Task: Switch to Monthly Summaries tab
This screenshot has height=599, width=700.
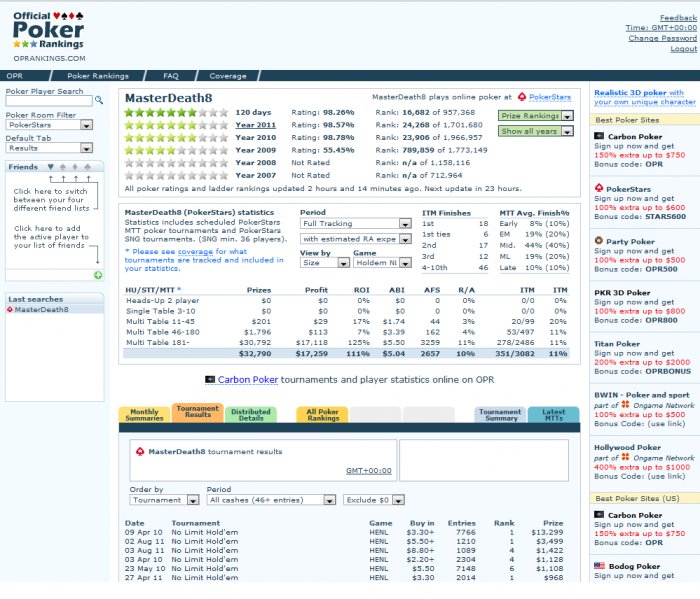Action: (x=144, y=415)
